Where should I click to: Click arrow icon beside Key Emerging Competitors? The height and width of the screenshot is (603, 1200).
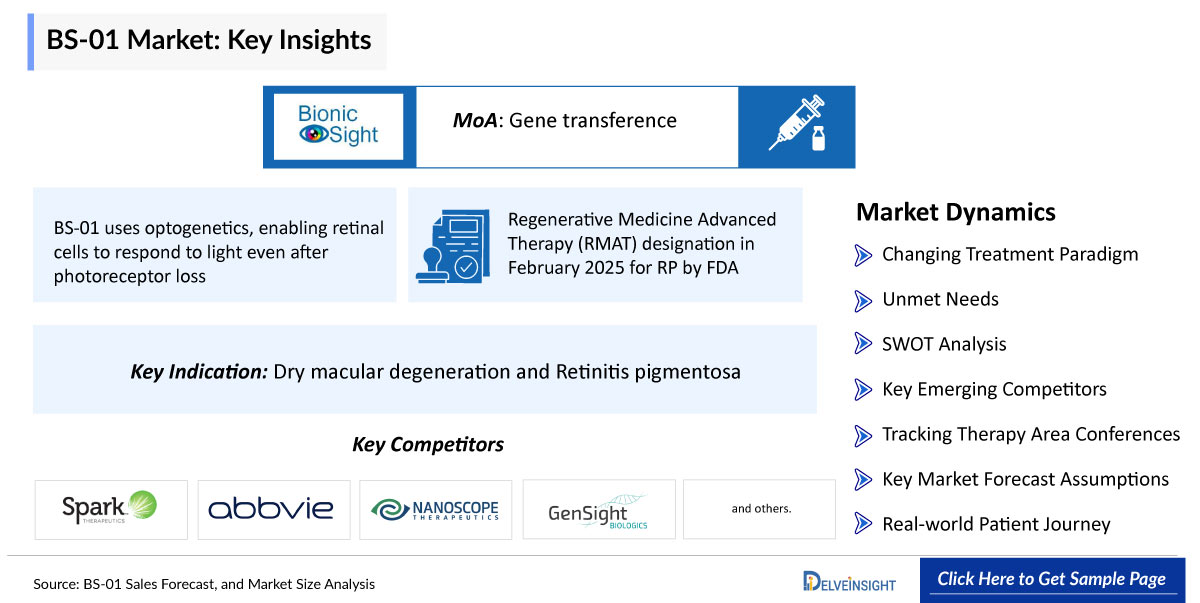864,390
